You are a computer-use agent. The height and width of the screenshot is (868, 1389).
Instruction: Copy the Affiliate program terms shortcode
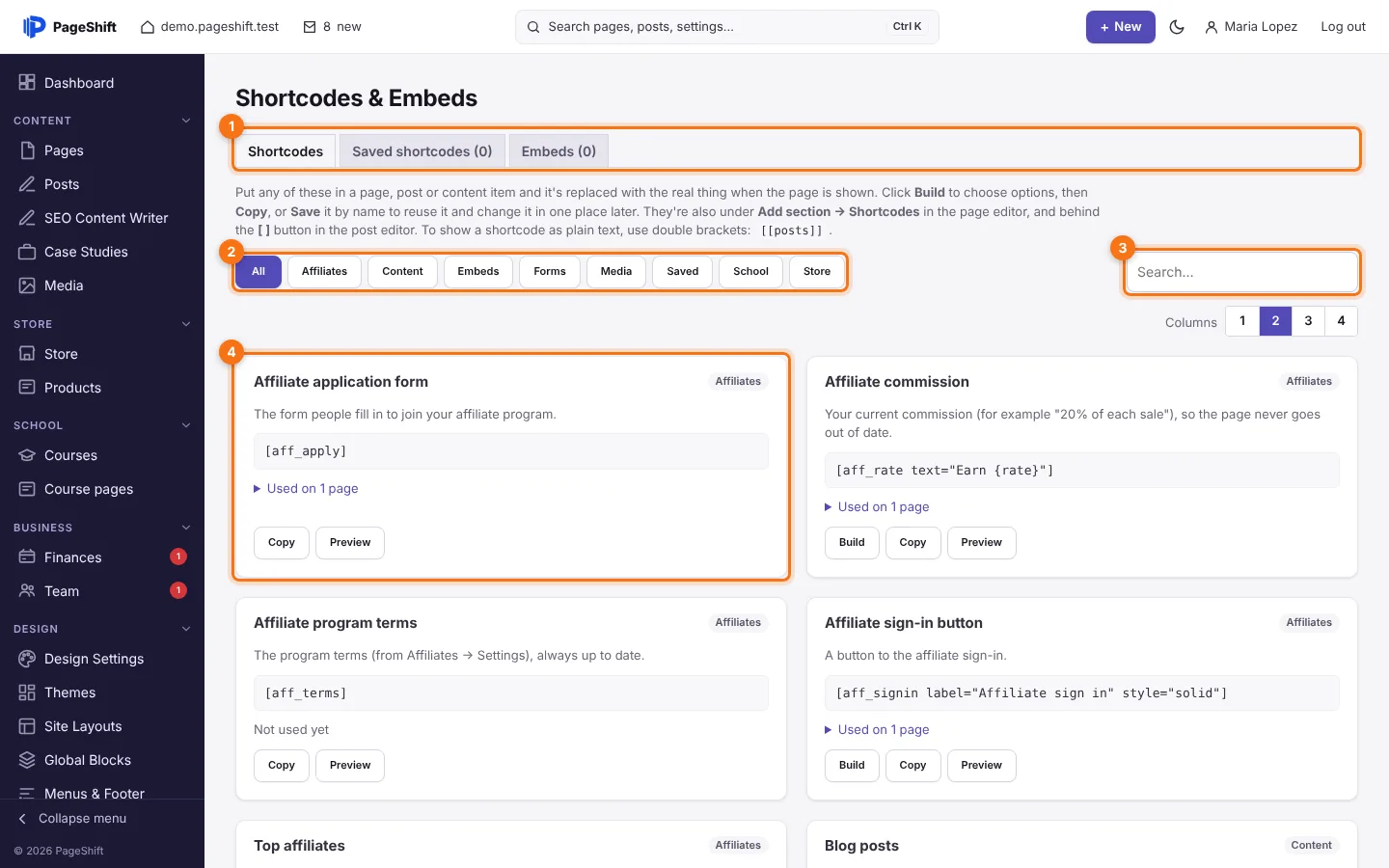[282, 766]
